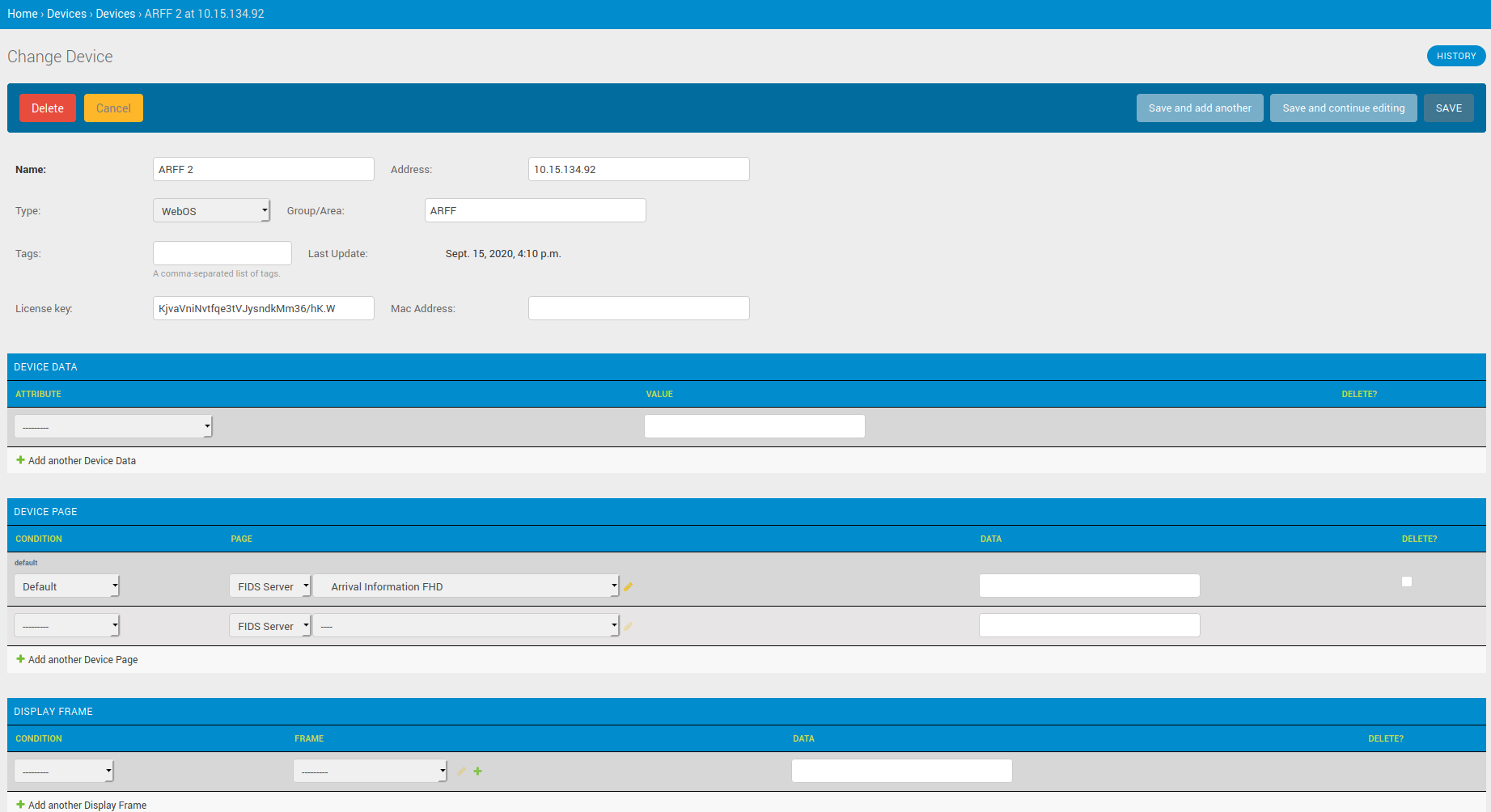This screenshot has width=1491, height=812.
Task: Click the green plus icon next to Frame dropdown
Action: [477, 772]
